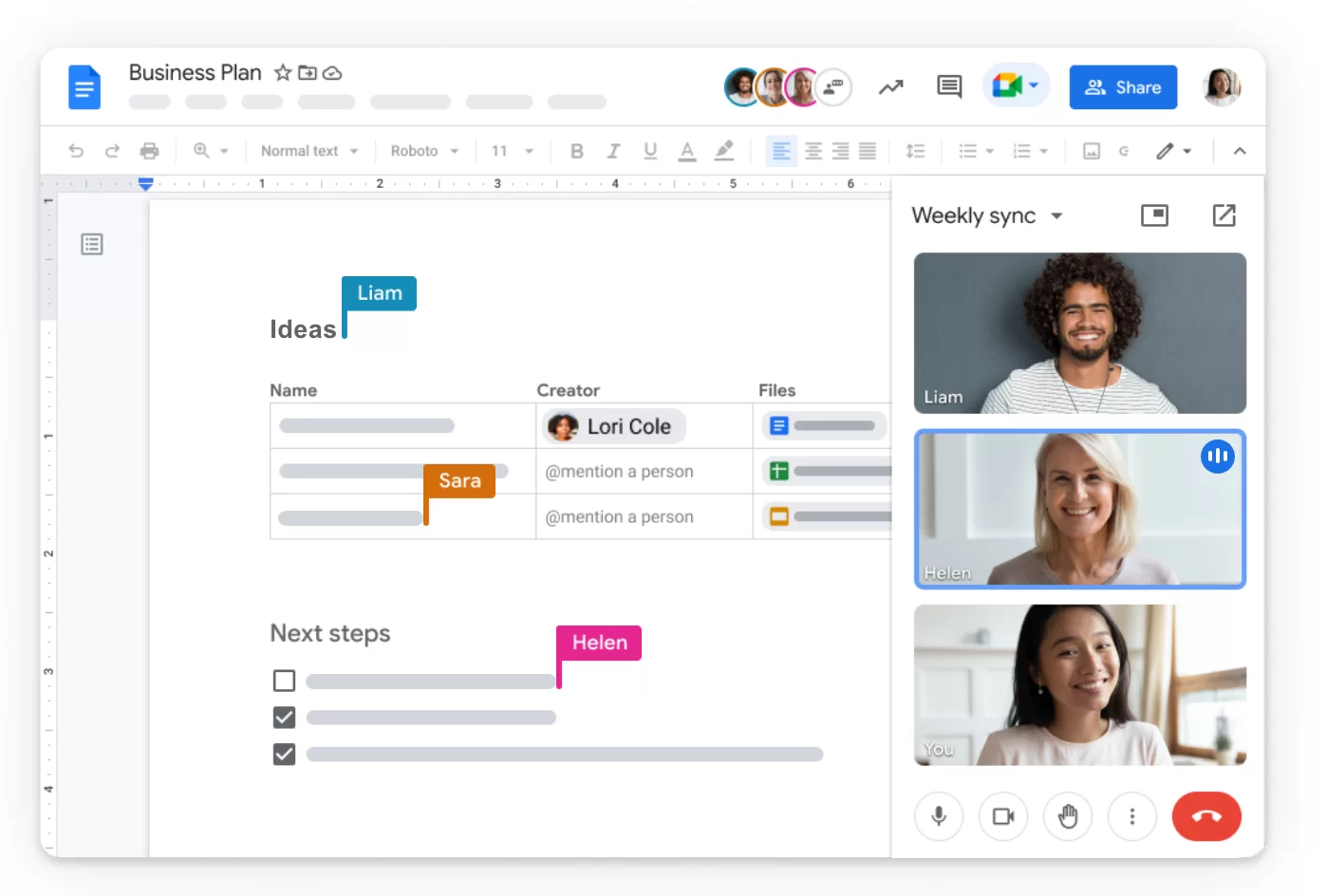Click the first @mention a person cell
Viewport: 1327px width, 896px height.
[x=620, y=472]
